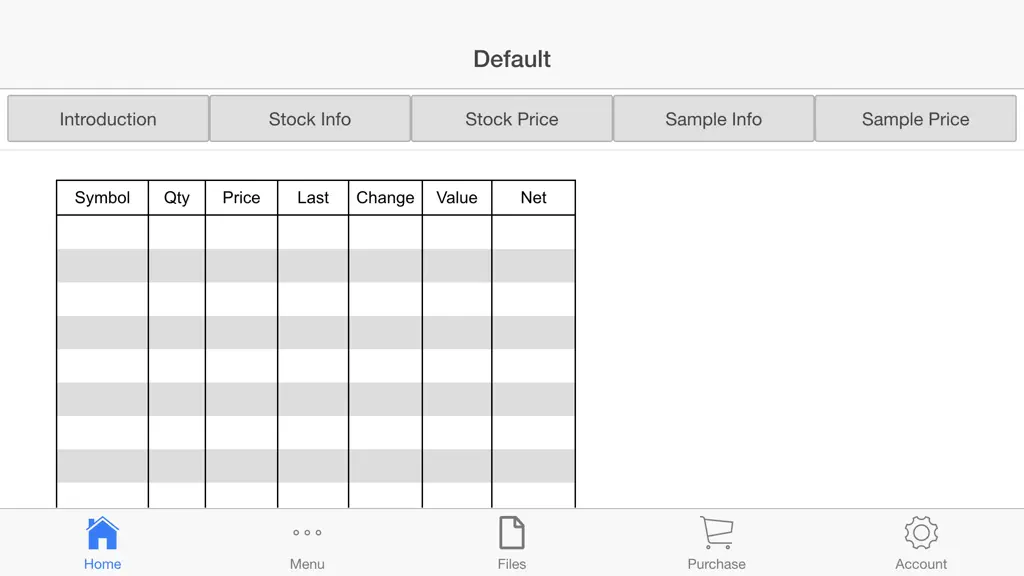The width and height of the screenshot is (1024, 576).
Task: Open the Purchase cart icon
Action: pyautogui.click(x=716, y=533)
